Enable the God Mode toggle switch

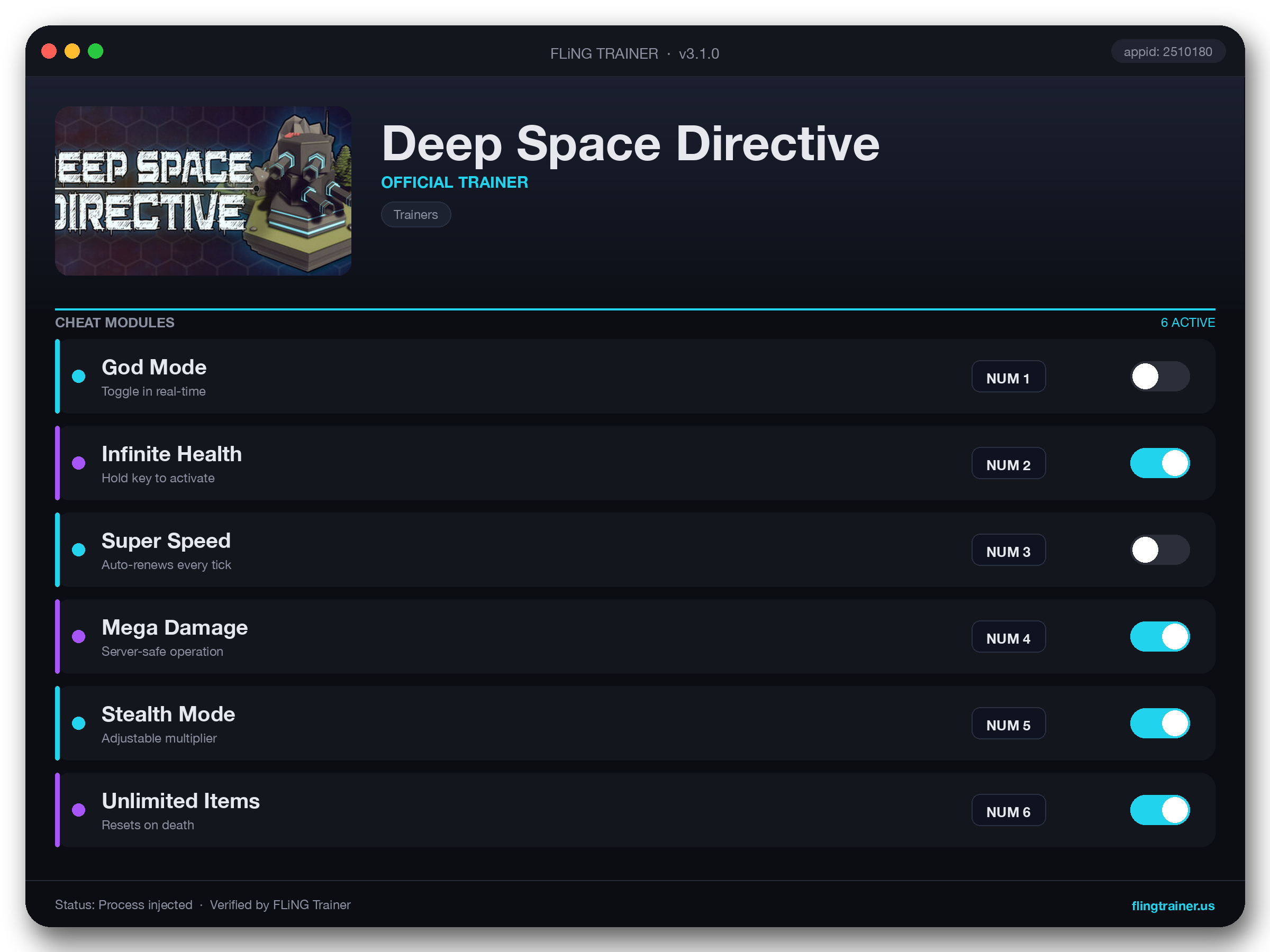(1160, 377)
